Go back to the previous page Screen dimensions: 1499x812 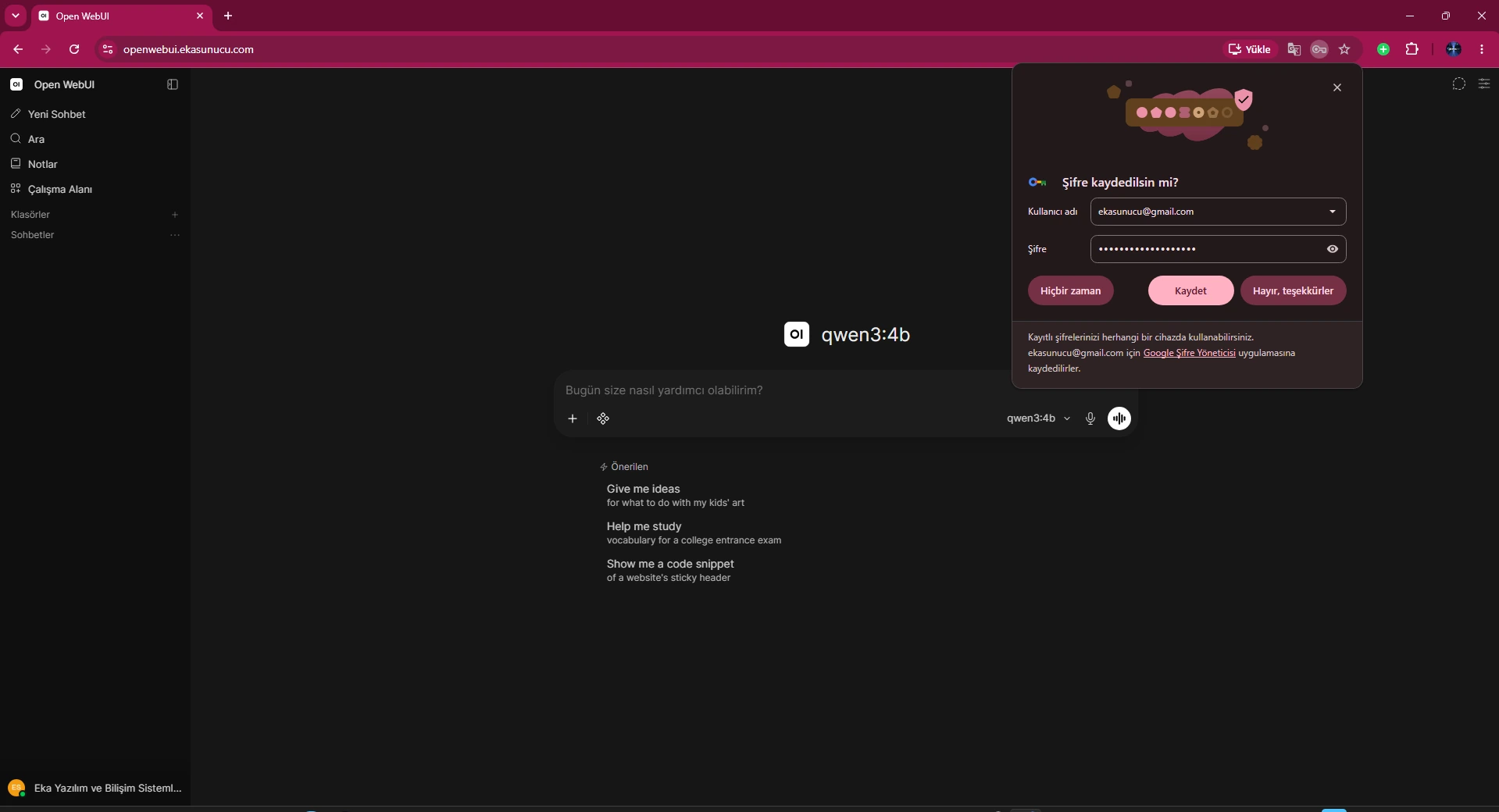tap(18, 49)
